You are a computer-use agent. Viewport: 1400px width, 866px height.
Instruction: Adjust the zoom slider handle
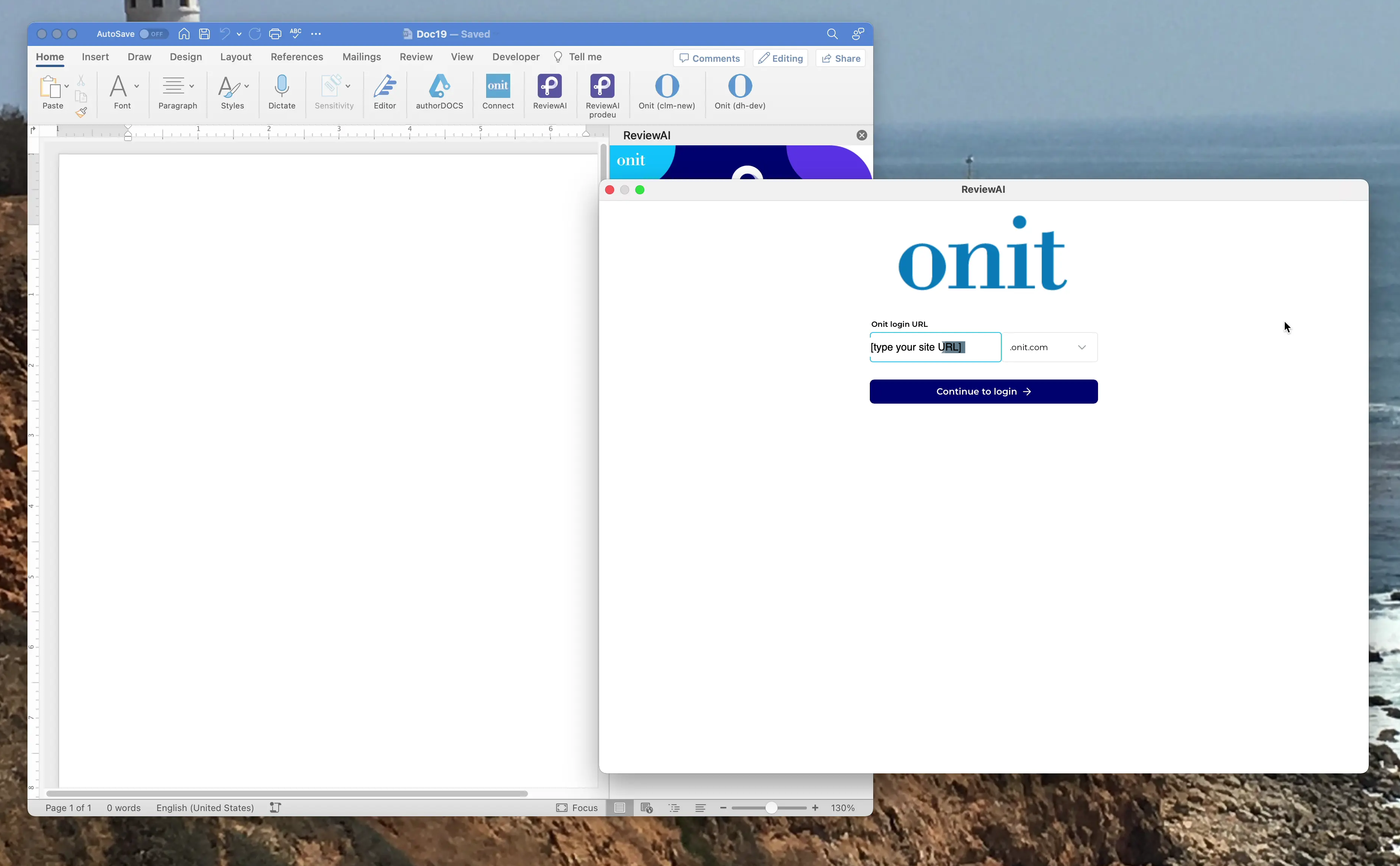[x=771, y=808]
